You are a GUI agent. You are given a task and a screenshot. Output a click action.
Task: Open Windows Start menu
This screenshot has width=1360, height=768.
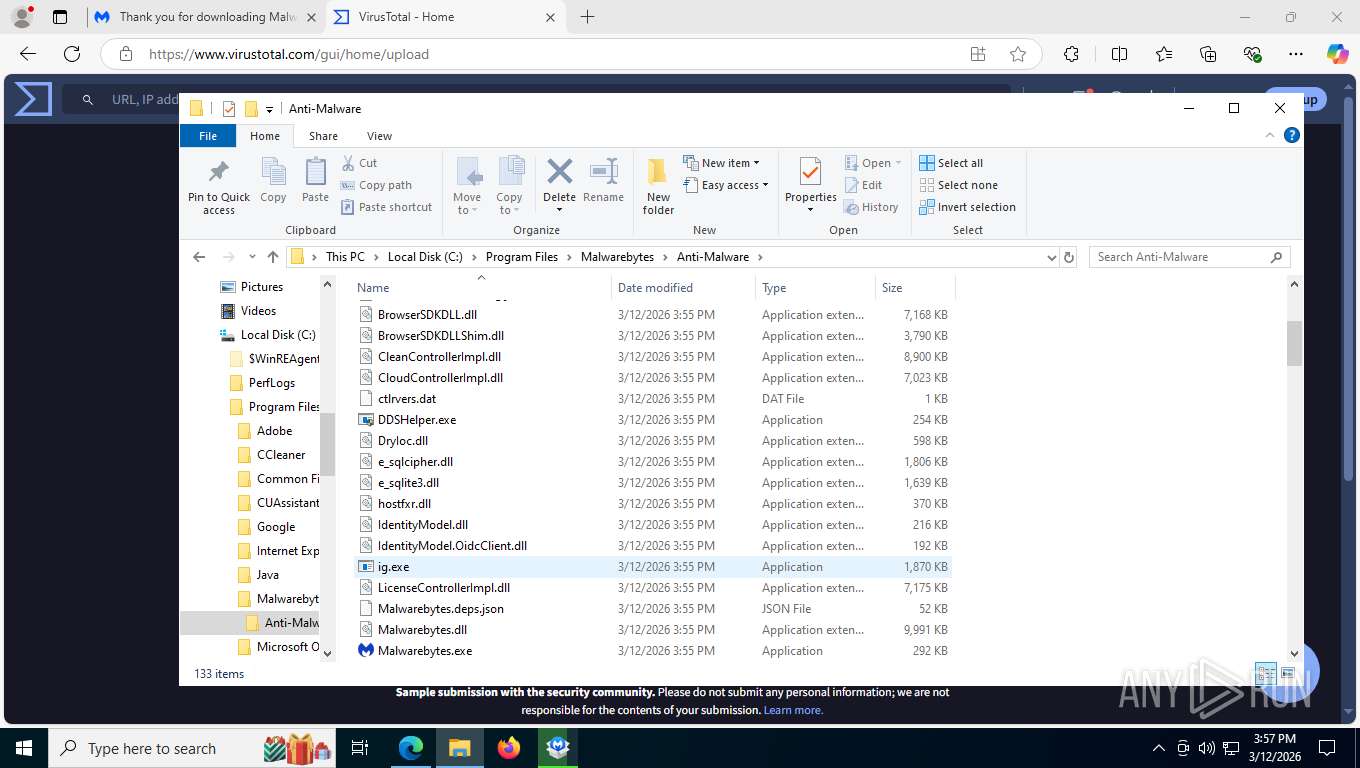[x=24, y=748]
